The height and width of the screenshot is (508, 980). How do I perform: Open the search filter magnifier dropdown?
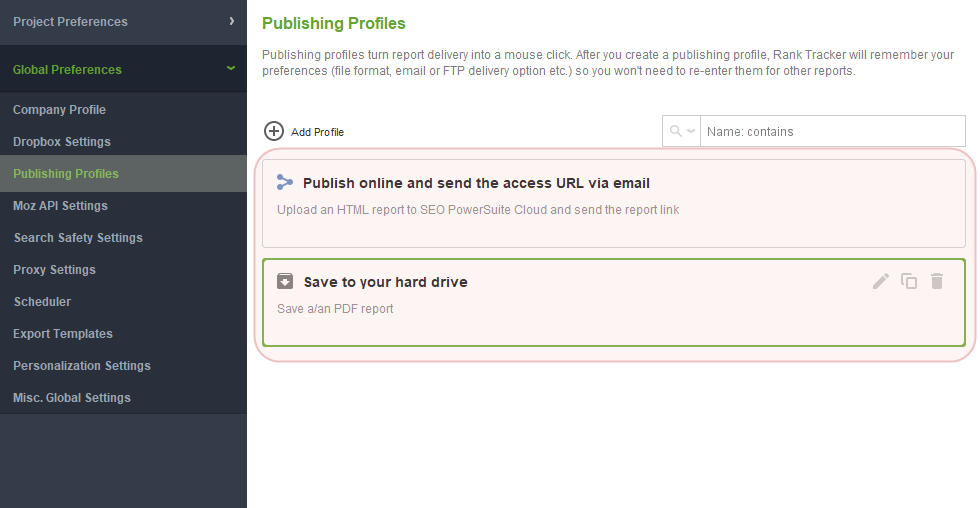tap(682, 131)
